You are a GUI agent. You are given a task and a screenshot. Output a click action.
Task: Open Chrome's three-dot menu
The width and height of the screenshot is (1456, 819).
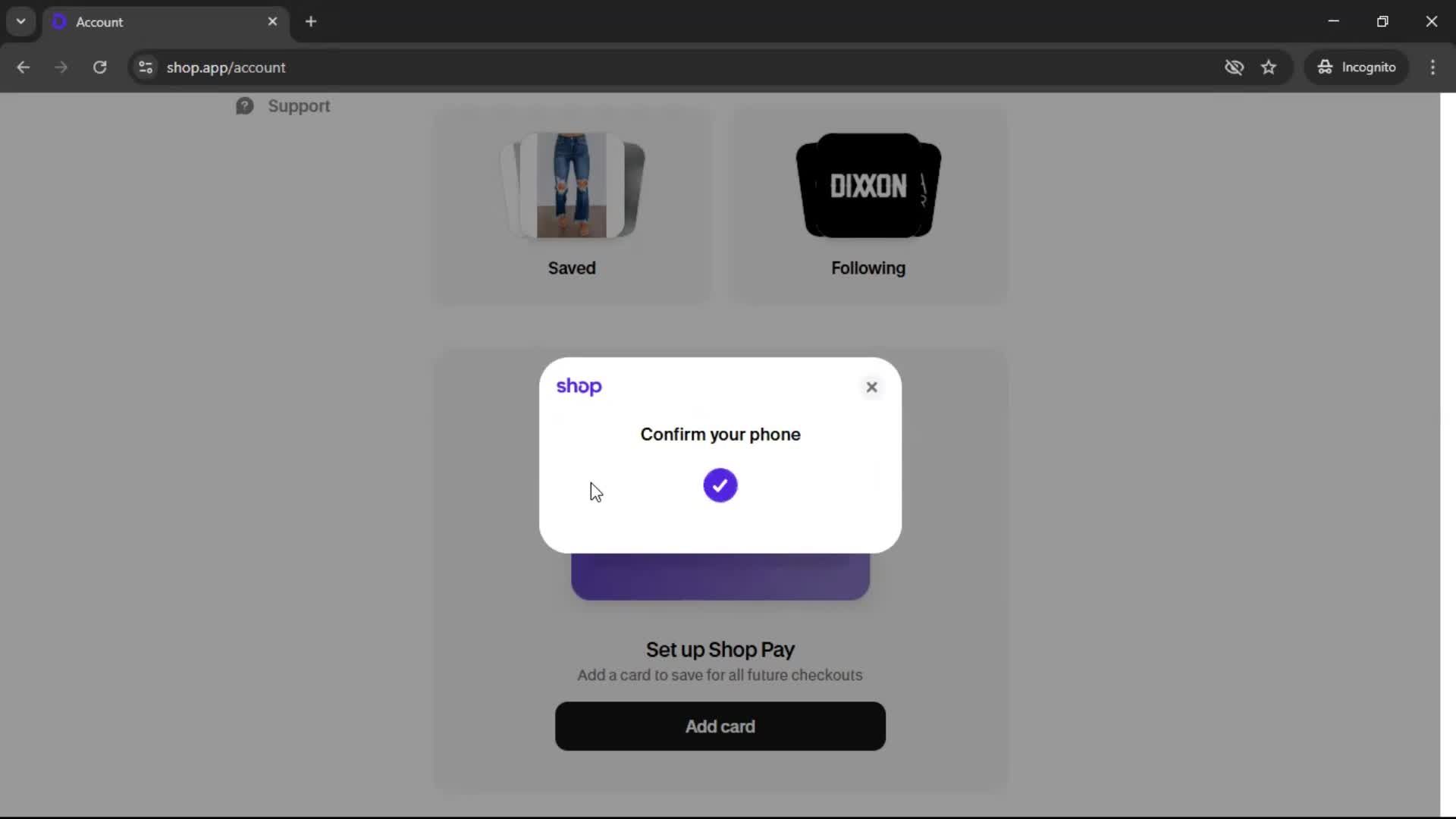pyautogui.click(x=1432, y=67)
